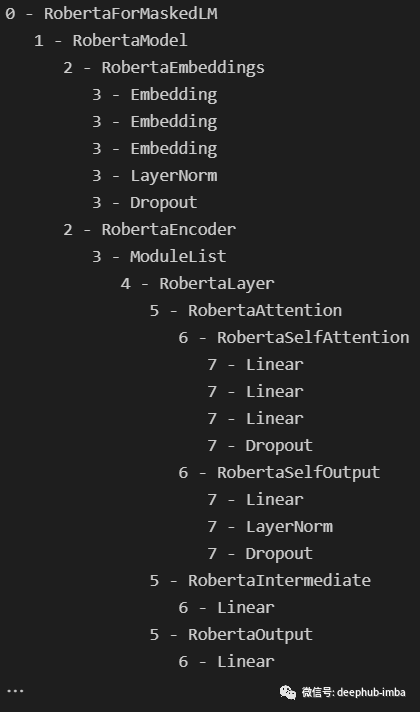420x712 pixels.
Task: Select the RobertaEmbeddings line
Action: (x=164, y=68)
